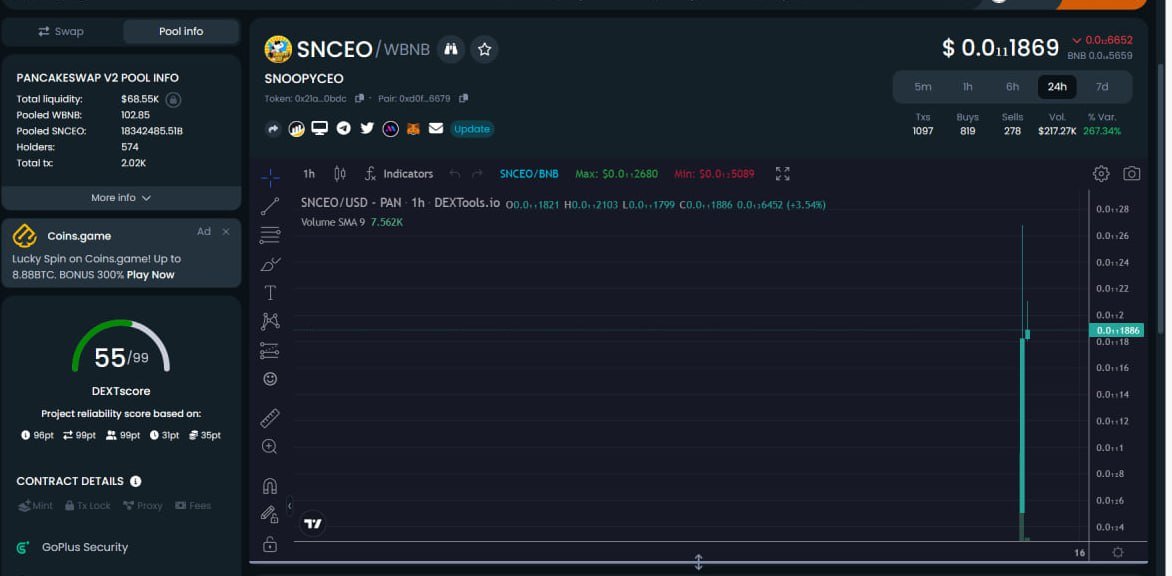Viewport: 1172px width, 576px height.
Task: Copy the token address 0x21a...0bdc
Action: coord(360,99)
